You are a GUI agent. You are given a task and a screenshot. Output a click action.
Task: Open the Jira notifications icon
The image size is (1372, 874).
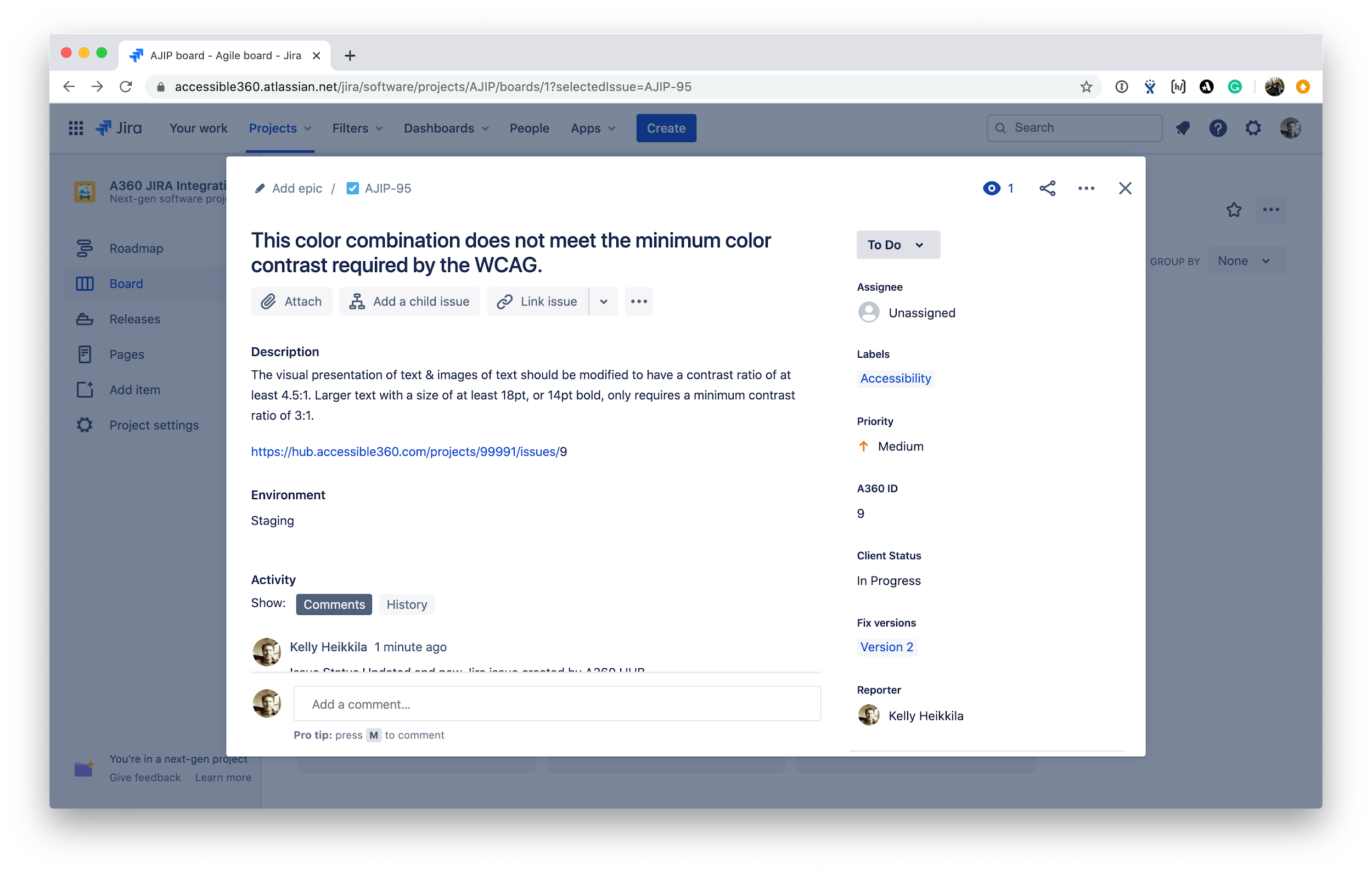tap(1183, 128)
